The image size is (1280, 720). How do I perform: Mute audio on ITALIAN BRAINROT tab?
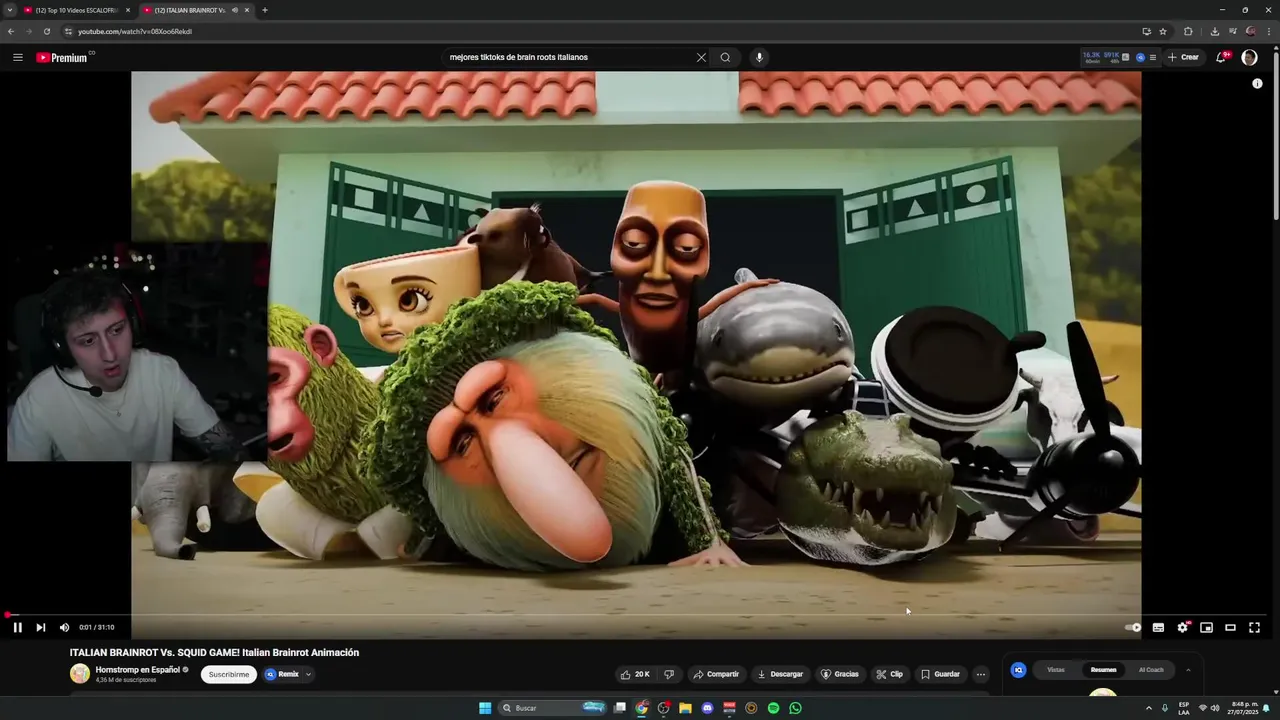point(235,10)
